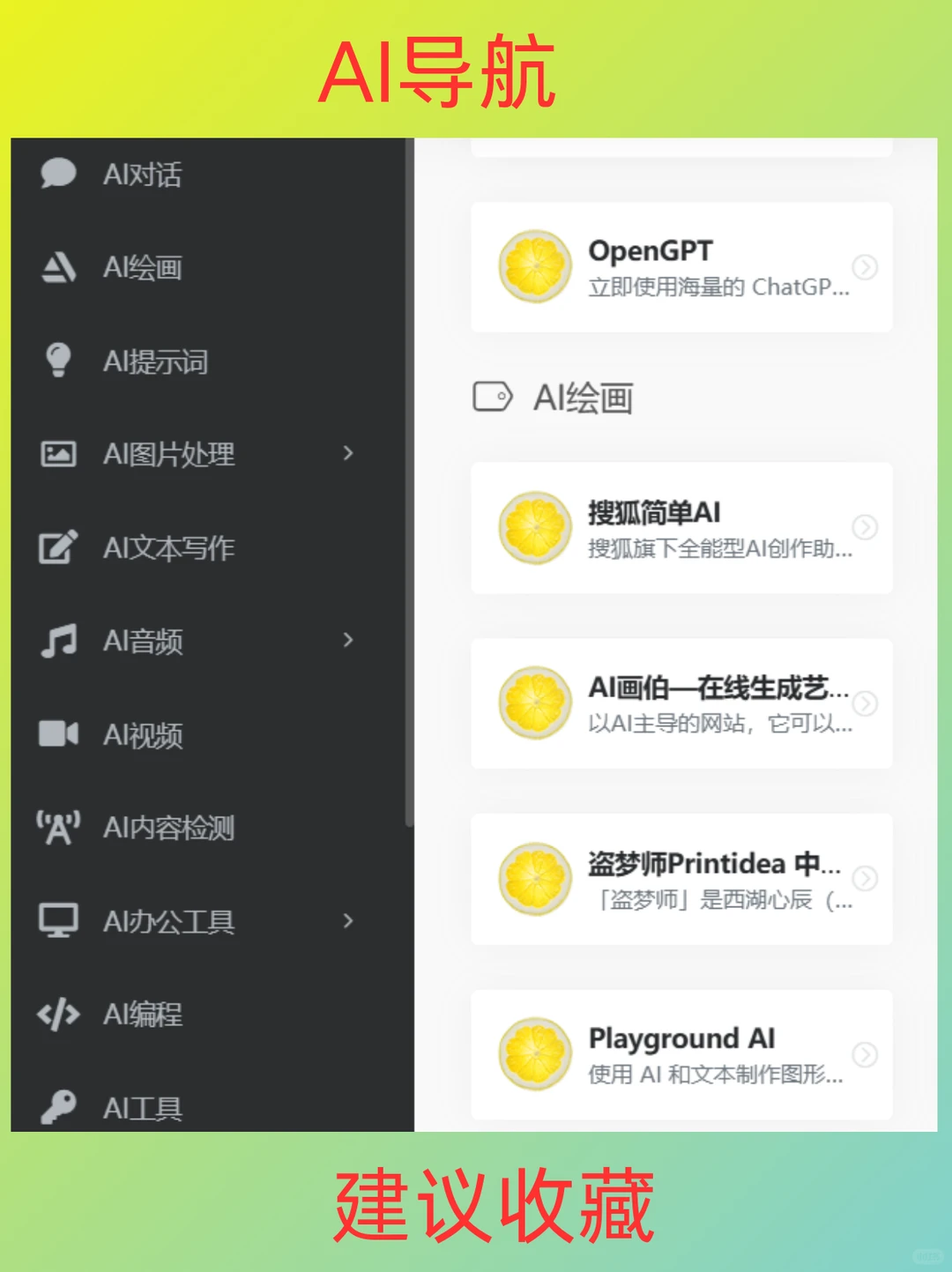Select the AI音频 music note icon
This screenshot has width=952, height=1272.
57,642
